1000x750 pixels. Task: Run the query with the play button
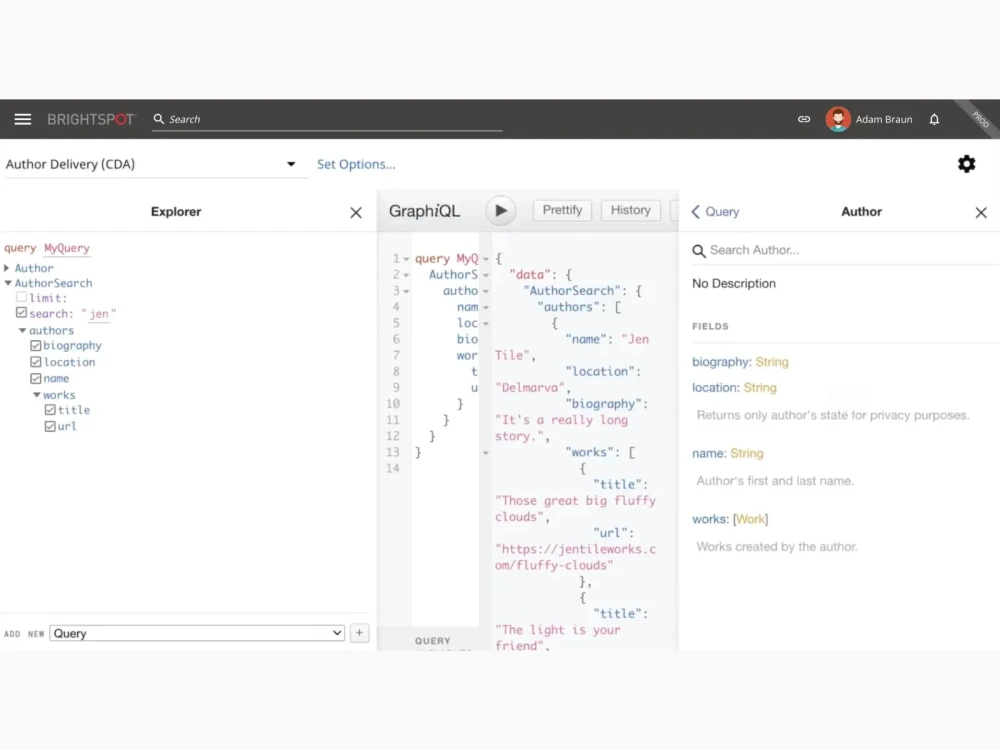500,210
